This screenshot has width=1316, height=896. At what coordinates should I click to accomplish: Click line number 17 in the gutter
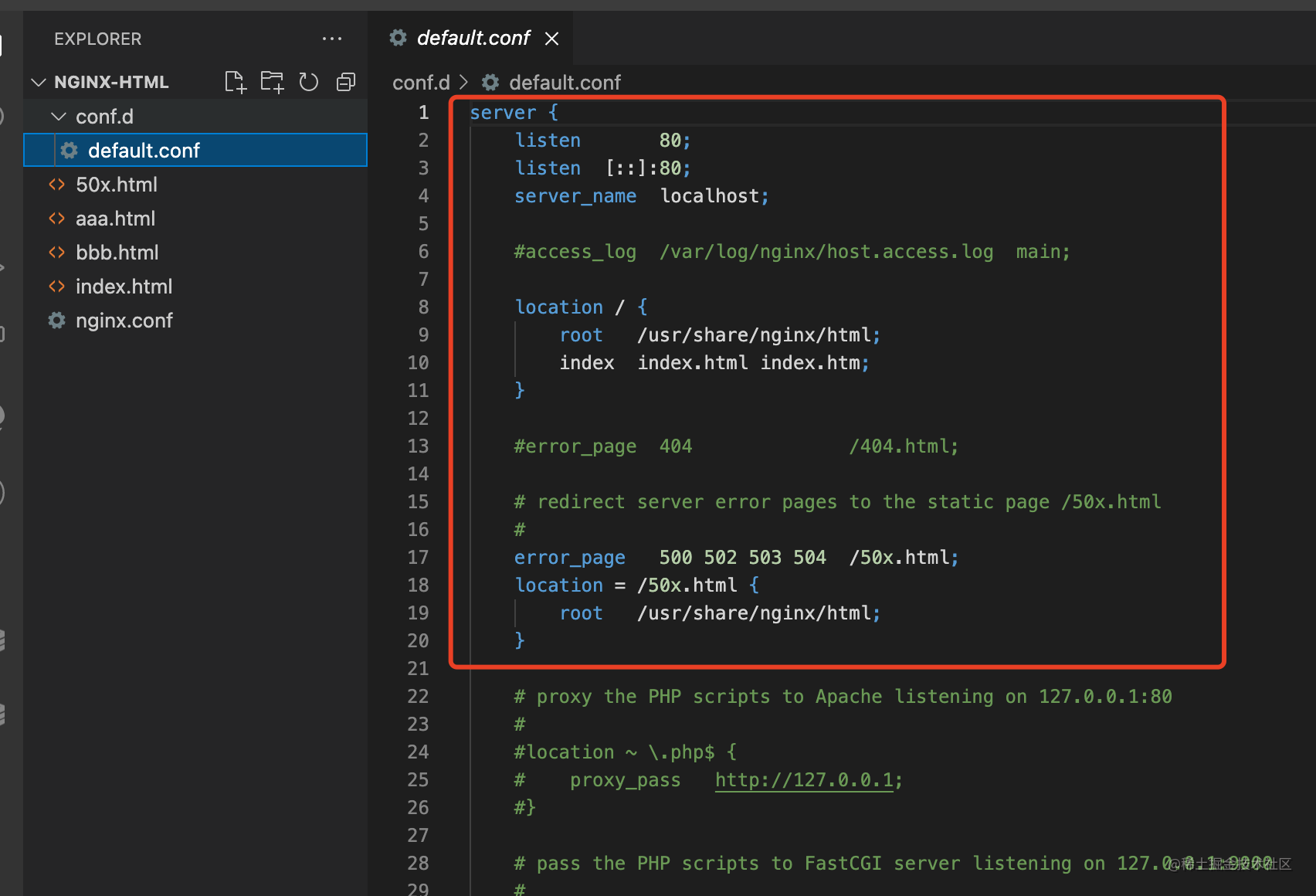(x=418, y=558)
